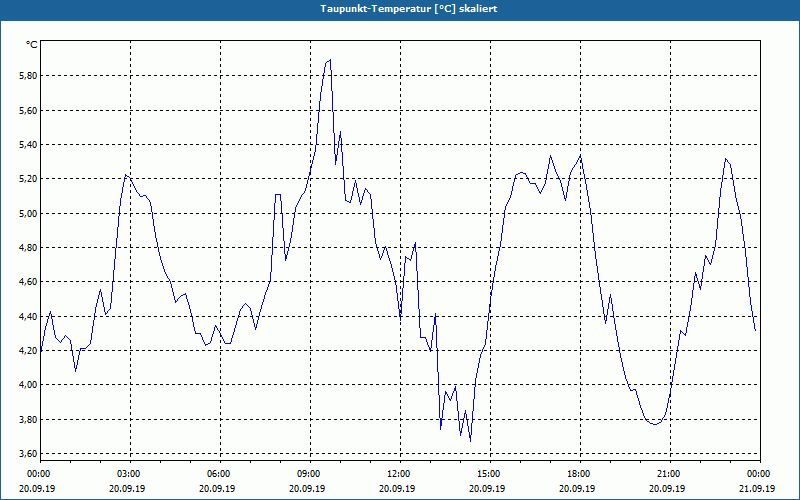Click the 5,40 y-axis label

pos(28,144)
